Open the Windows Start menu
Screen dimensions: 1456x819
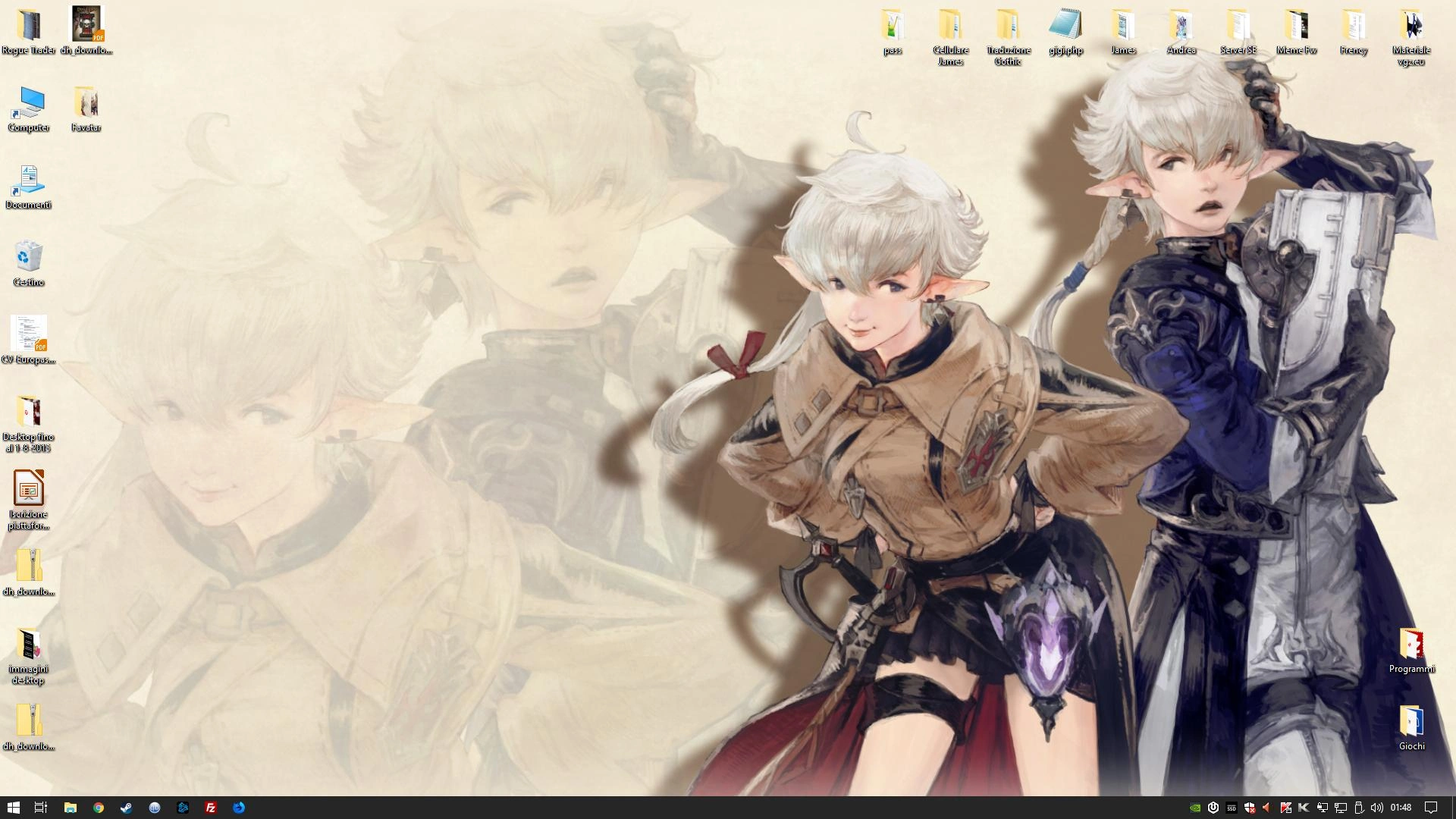[13, 808]
